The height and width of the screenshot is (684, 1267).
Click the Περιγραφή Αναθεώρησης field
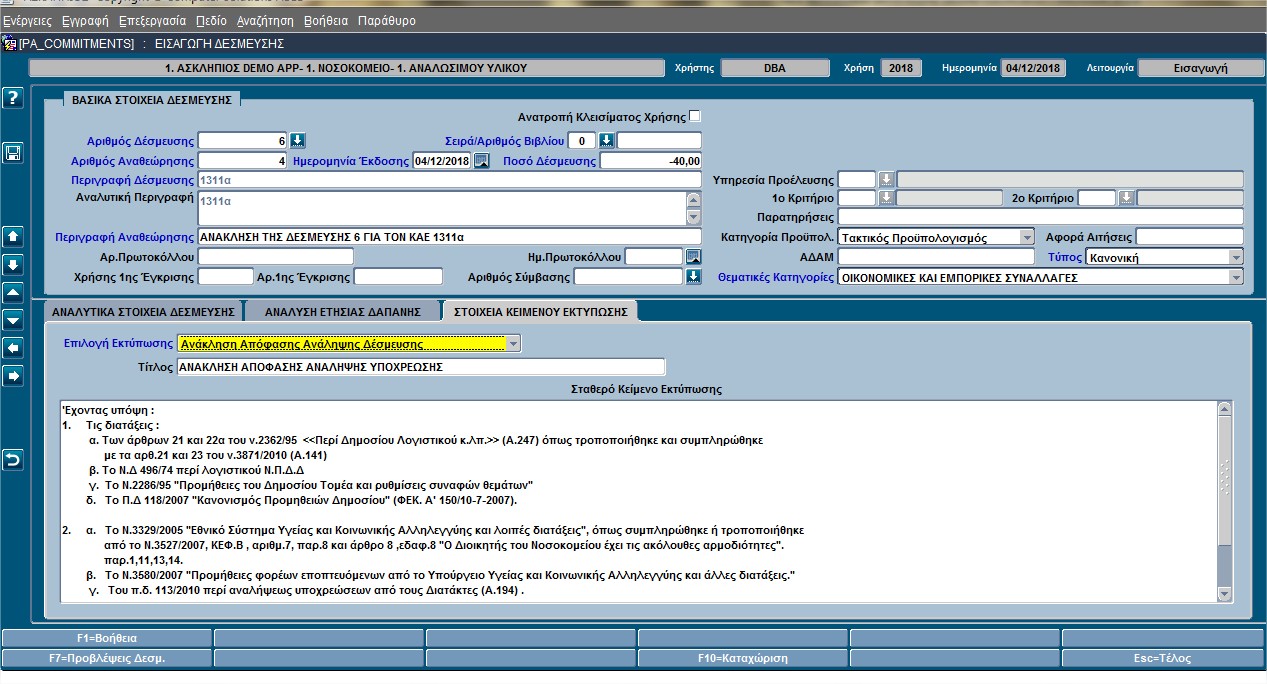450,237
